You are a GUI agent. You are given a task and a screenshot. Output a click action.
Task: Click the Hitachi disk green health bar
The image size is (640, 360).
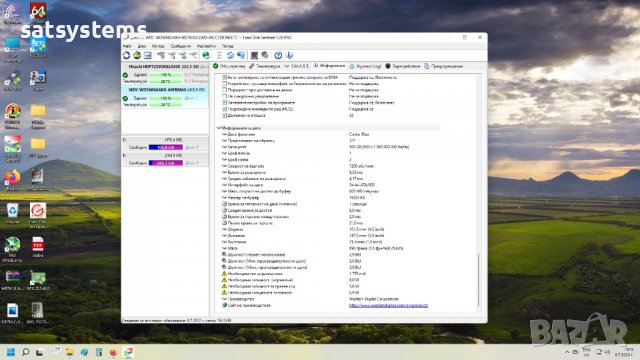coord(166,75)
